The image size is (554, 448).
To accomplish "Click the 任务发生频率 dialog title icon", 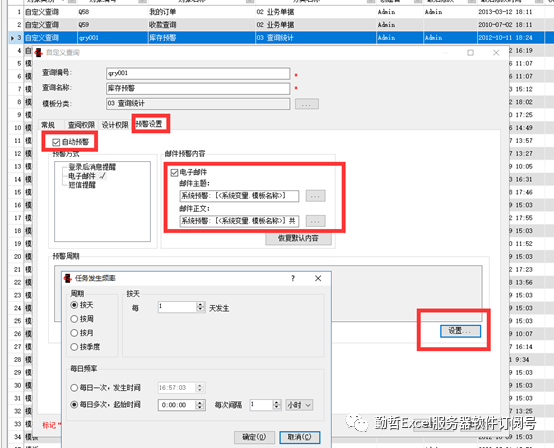I will 67,278.
